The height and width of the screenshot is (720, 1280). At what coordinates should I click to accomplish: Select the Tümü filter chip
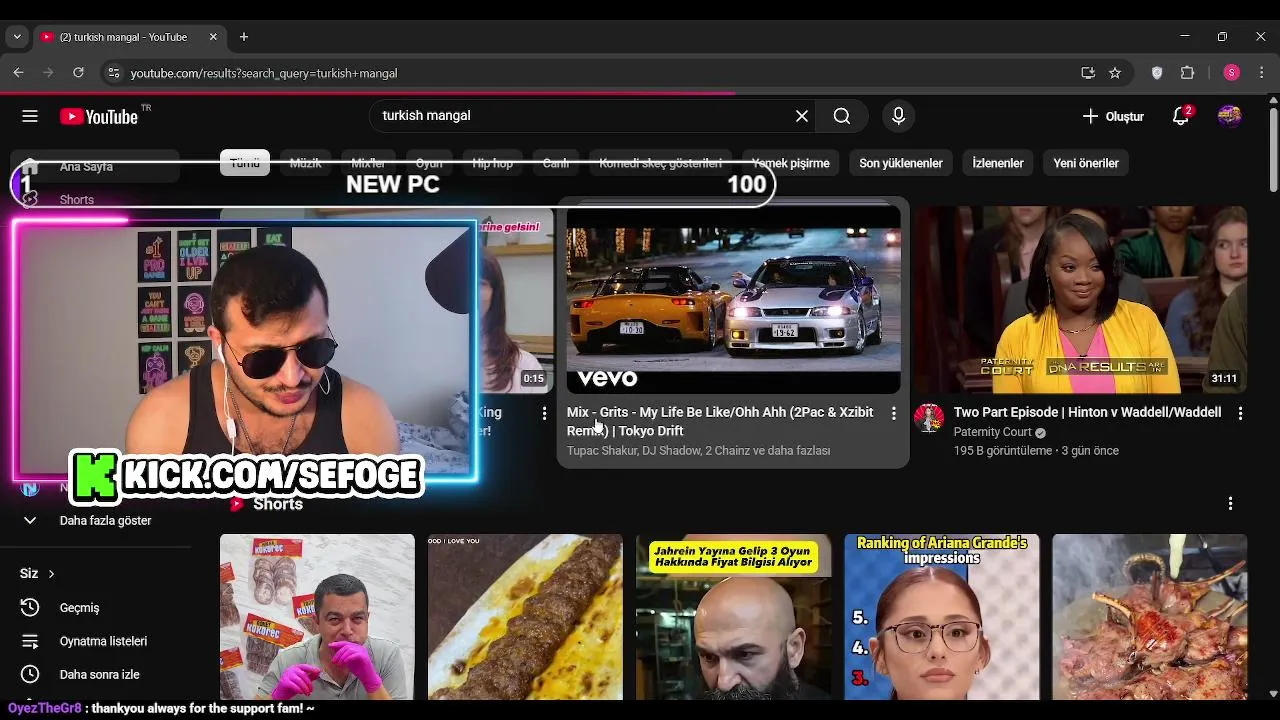click(245, 163)
